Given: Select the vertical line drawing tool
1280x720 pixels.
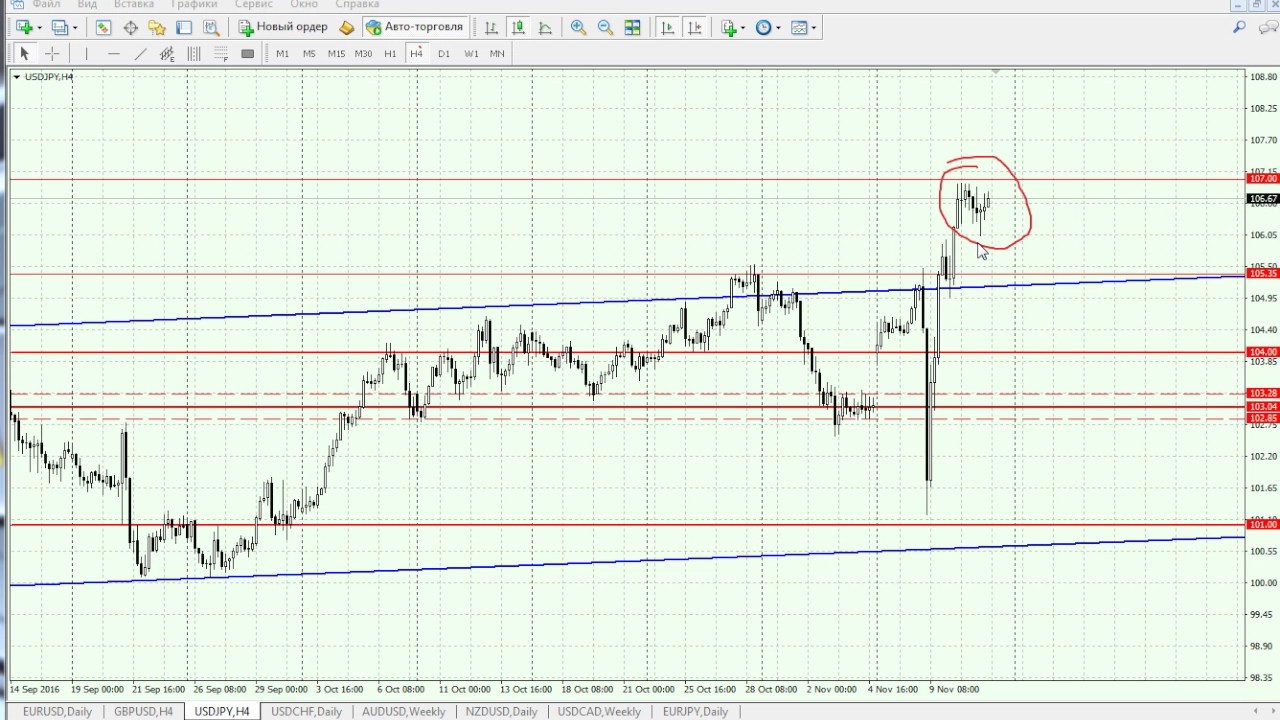Looking at the screenshot, I should (x=86, y=54).
